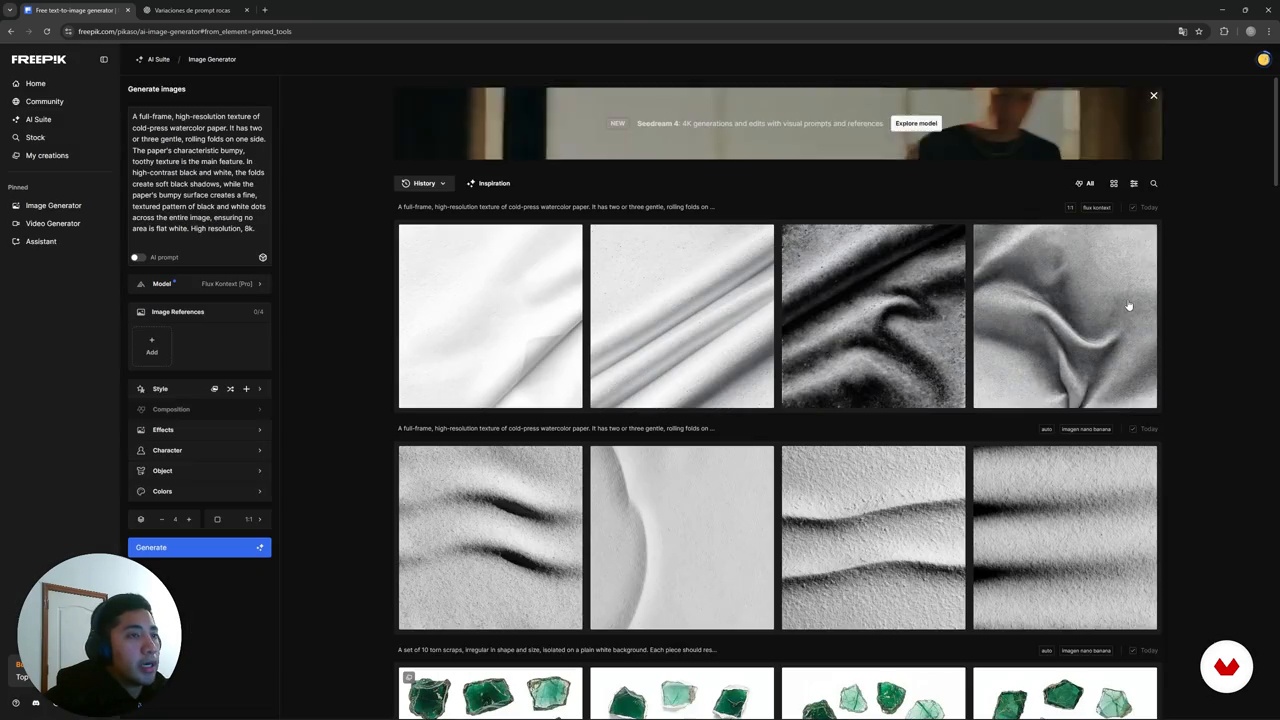Expand the Object section
Screen dimensions: 1280x720
(199, 471)
